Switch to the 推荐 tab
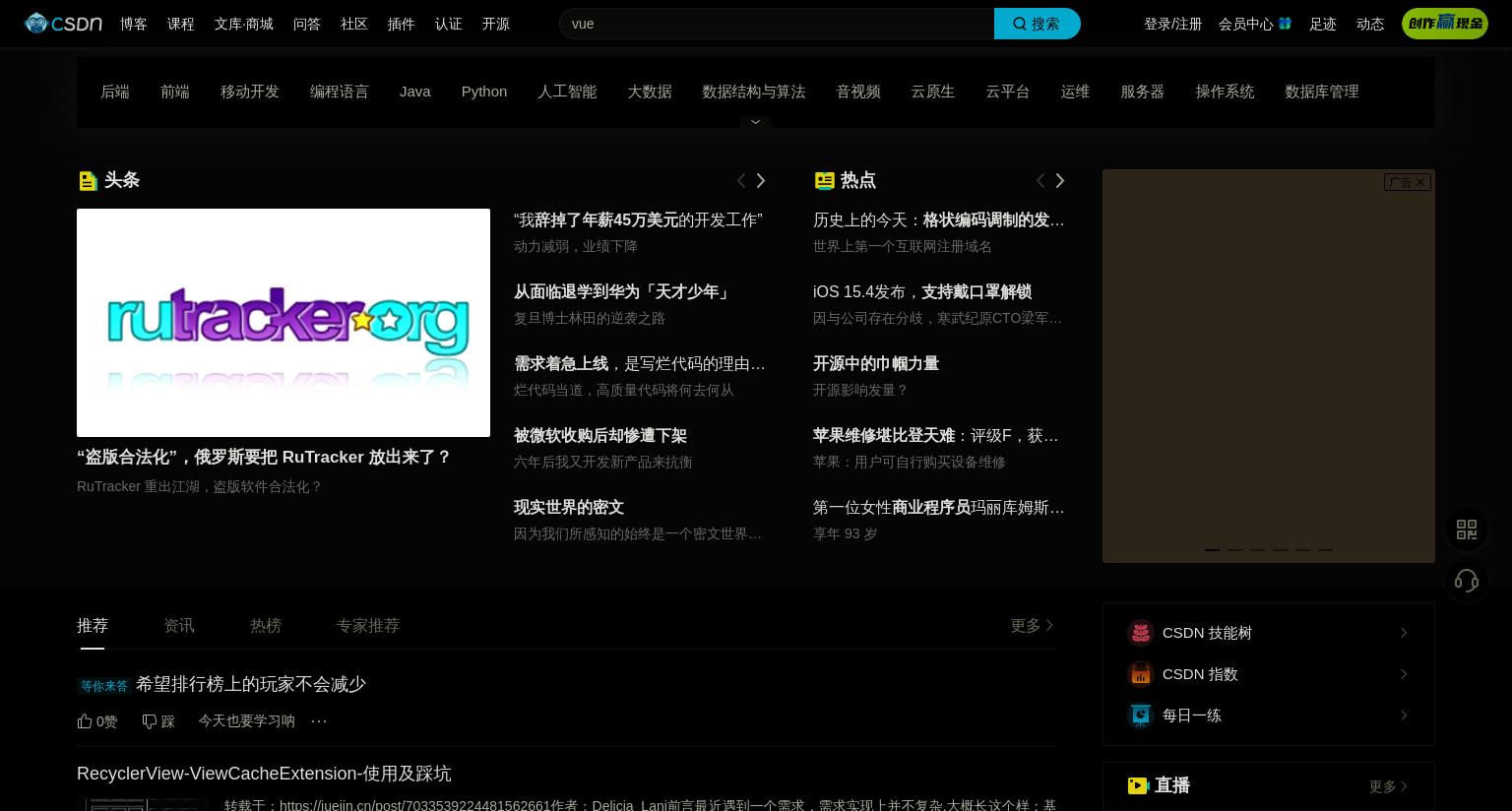This screenshot has height=811, width=1512. [93, 625]
